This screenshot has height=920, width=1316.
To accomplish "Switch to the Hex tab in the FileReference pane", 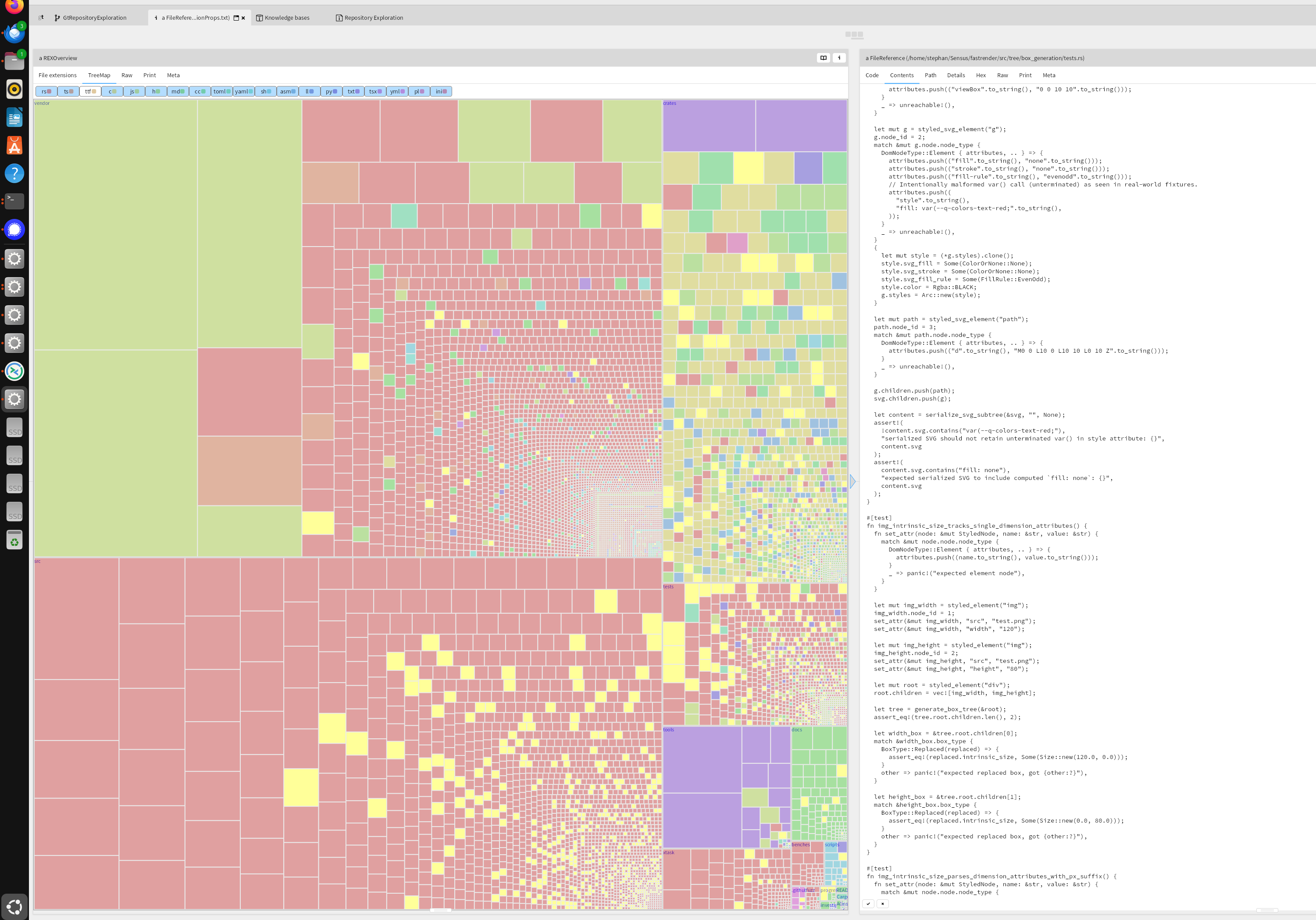I will click(x=981, y=75).
